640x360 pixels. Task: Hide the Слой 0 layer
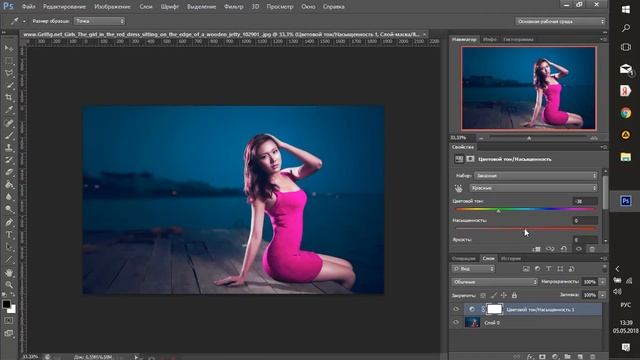pyautogui.click(x=456, y=322)
